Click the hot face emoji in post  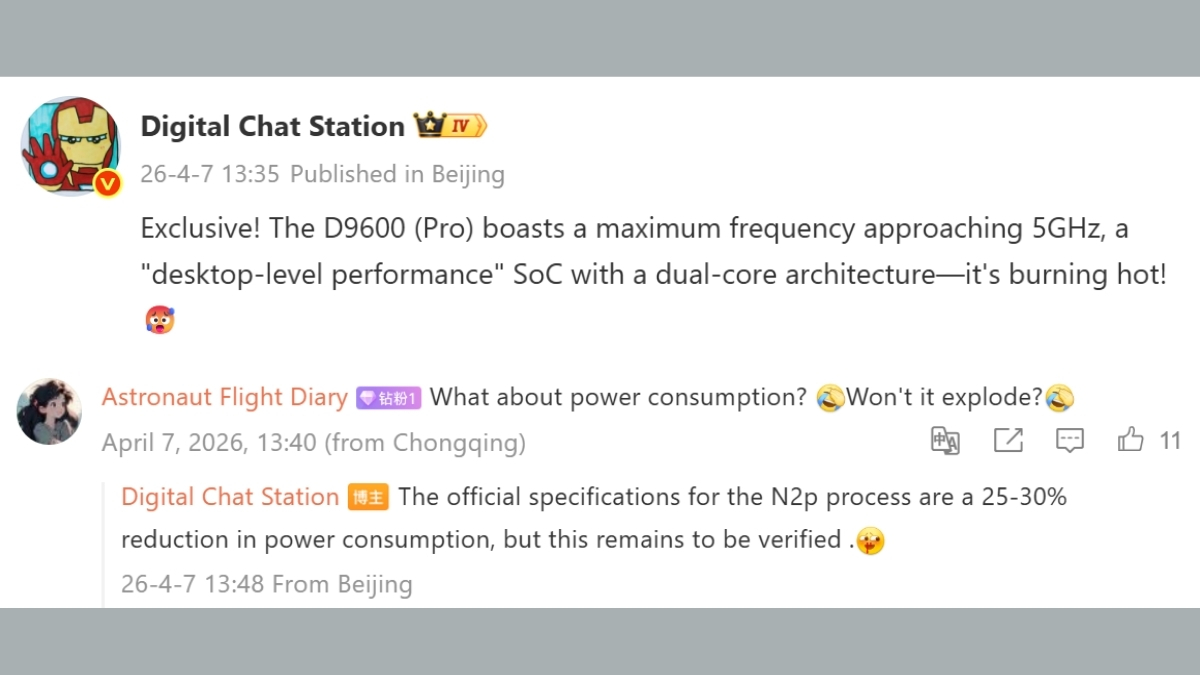tap(159, 320)
